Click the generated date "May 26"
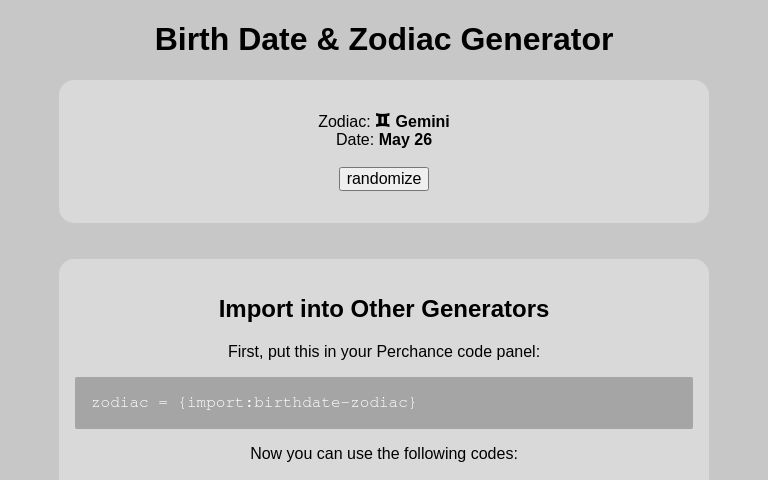 pos(405,140)
